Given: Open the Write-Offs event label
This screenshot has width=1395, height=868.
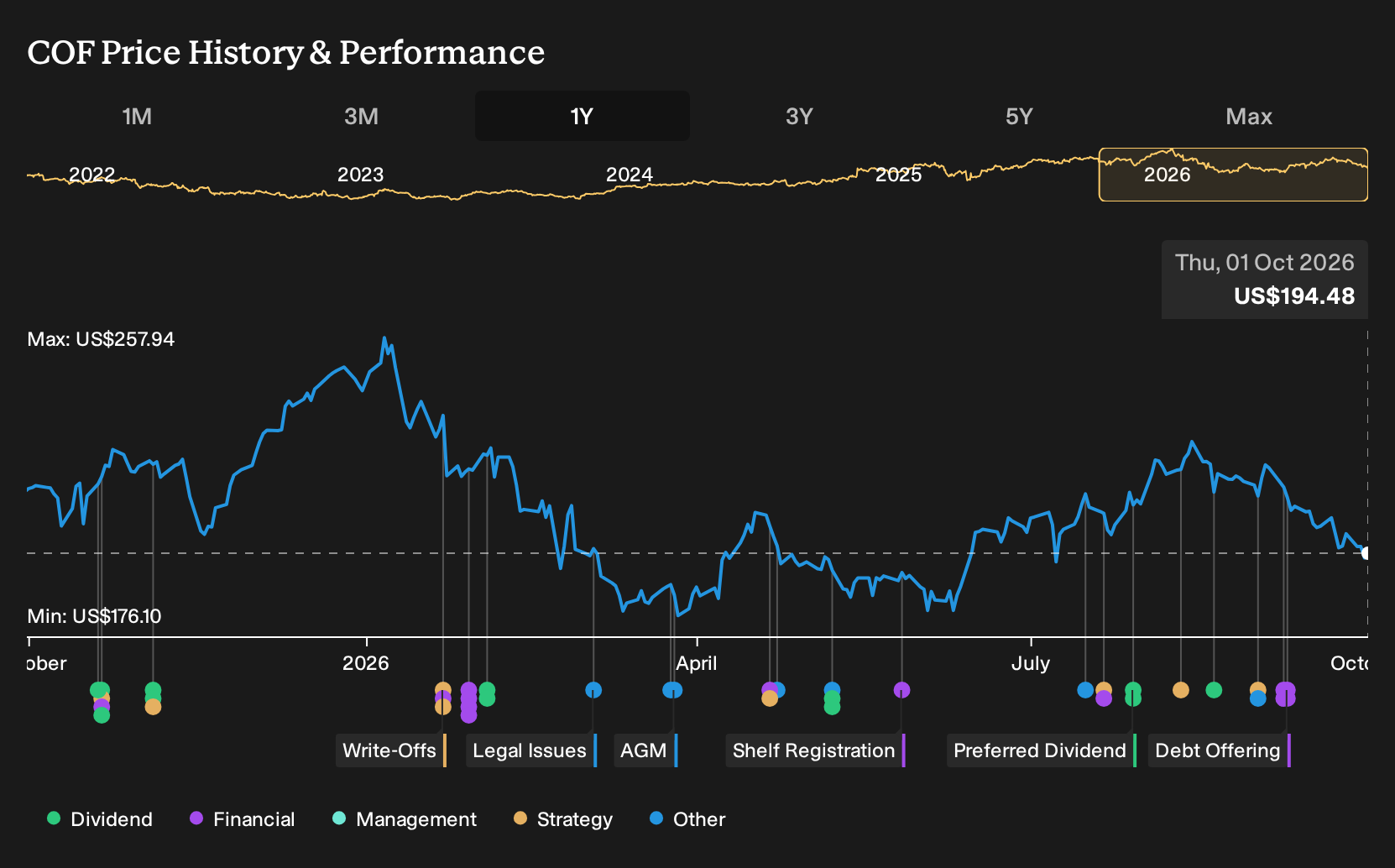Looking at the screenshot, I should pyautogui.click(x=391, y=750).
